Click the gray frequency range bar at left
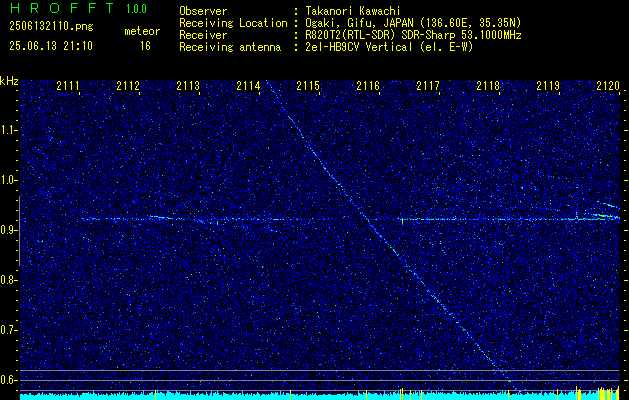Screen dimensions: 629x400 point(19,231)
